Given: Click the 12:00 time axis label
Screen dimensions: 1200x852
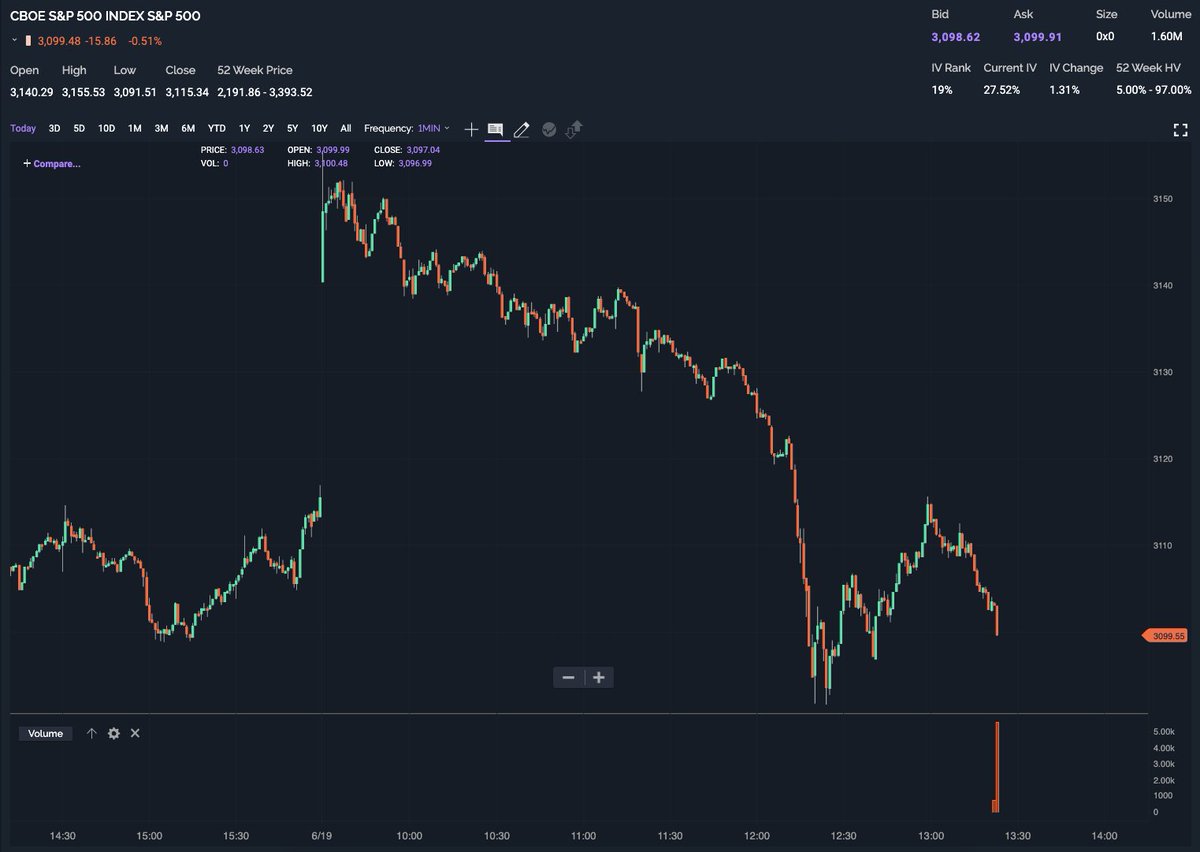Looking at the screenshot, I should point(757,835).
